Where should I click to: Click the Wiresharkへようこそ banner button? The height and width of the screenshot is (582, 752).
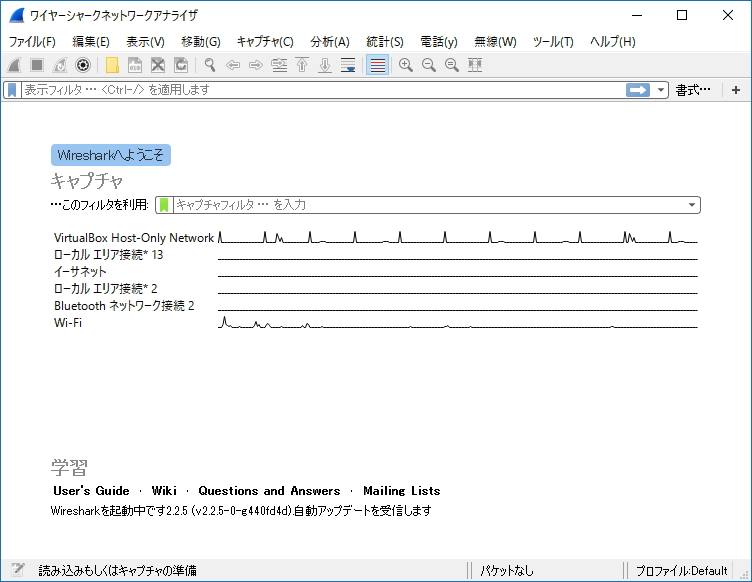111,155
